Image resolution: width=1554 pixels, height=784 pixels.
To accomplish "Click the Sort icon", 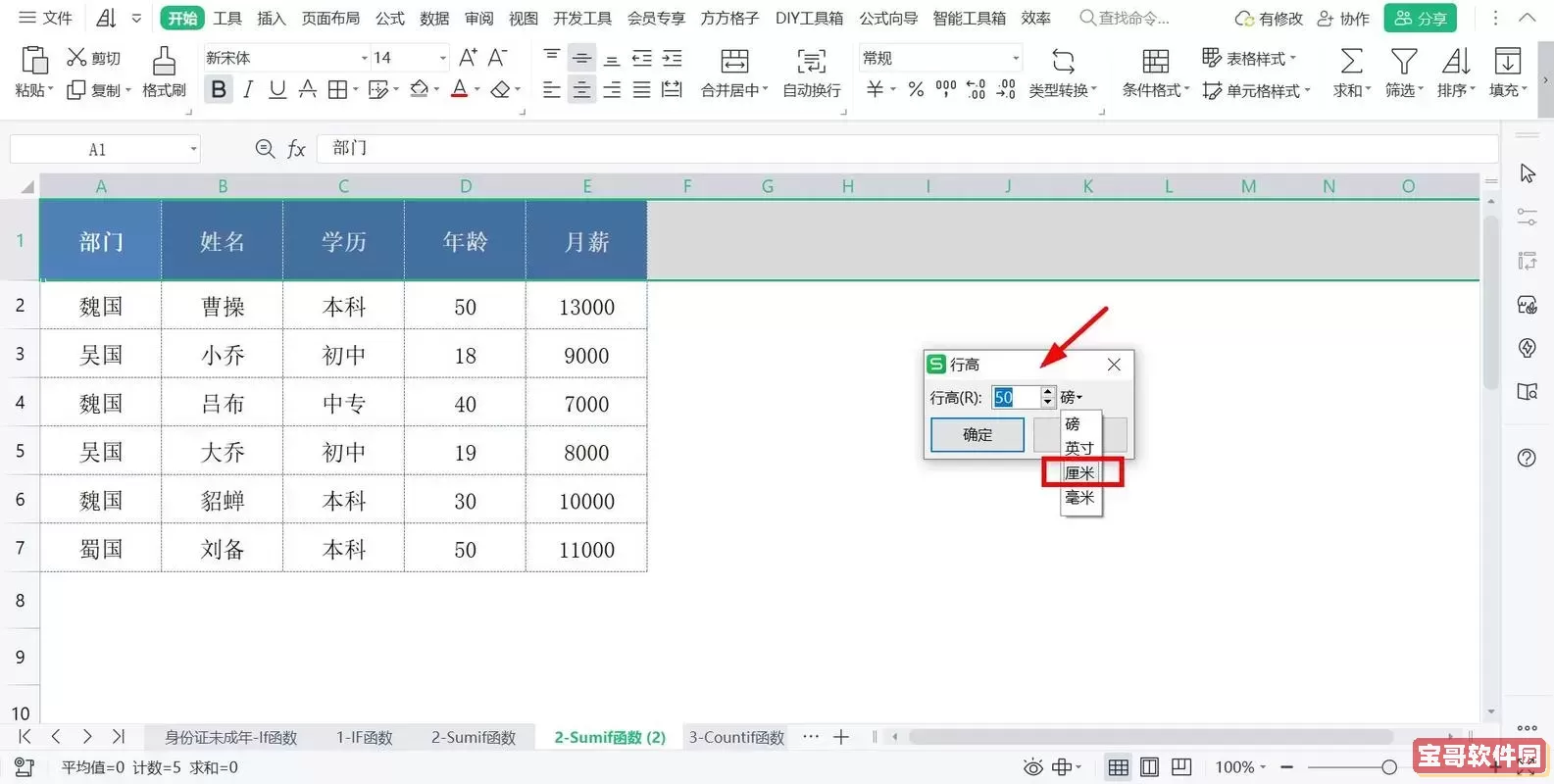I will [1456, 62].
